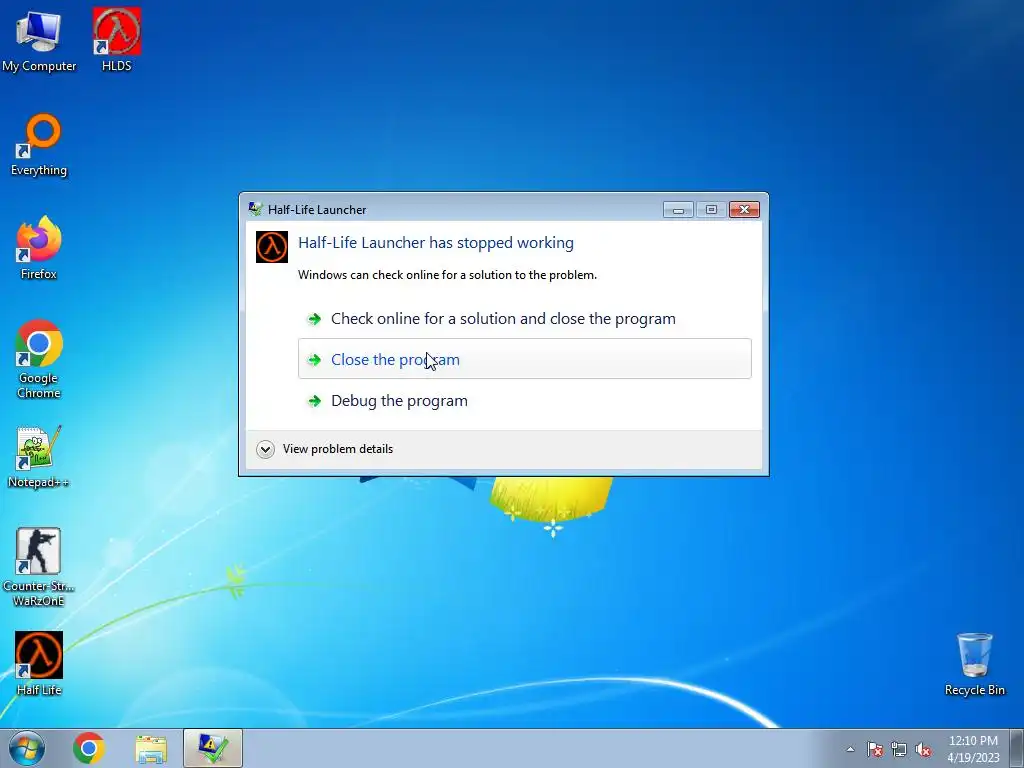This screenshot has height=768, width=1024.
Task: Select the Firefox desktop shortcut
Action: (39, 248)
